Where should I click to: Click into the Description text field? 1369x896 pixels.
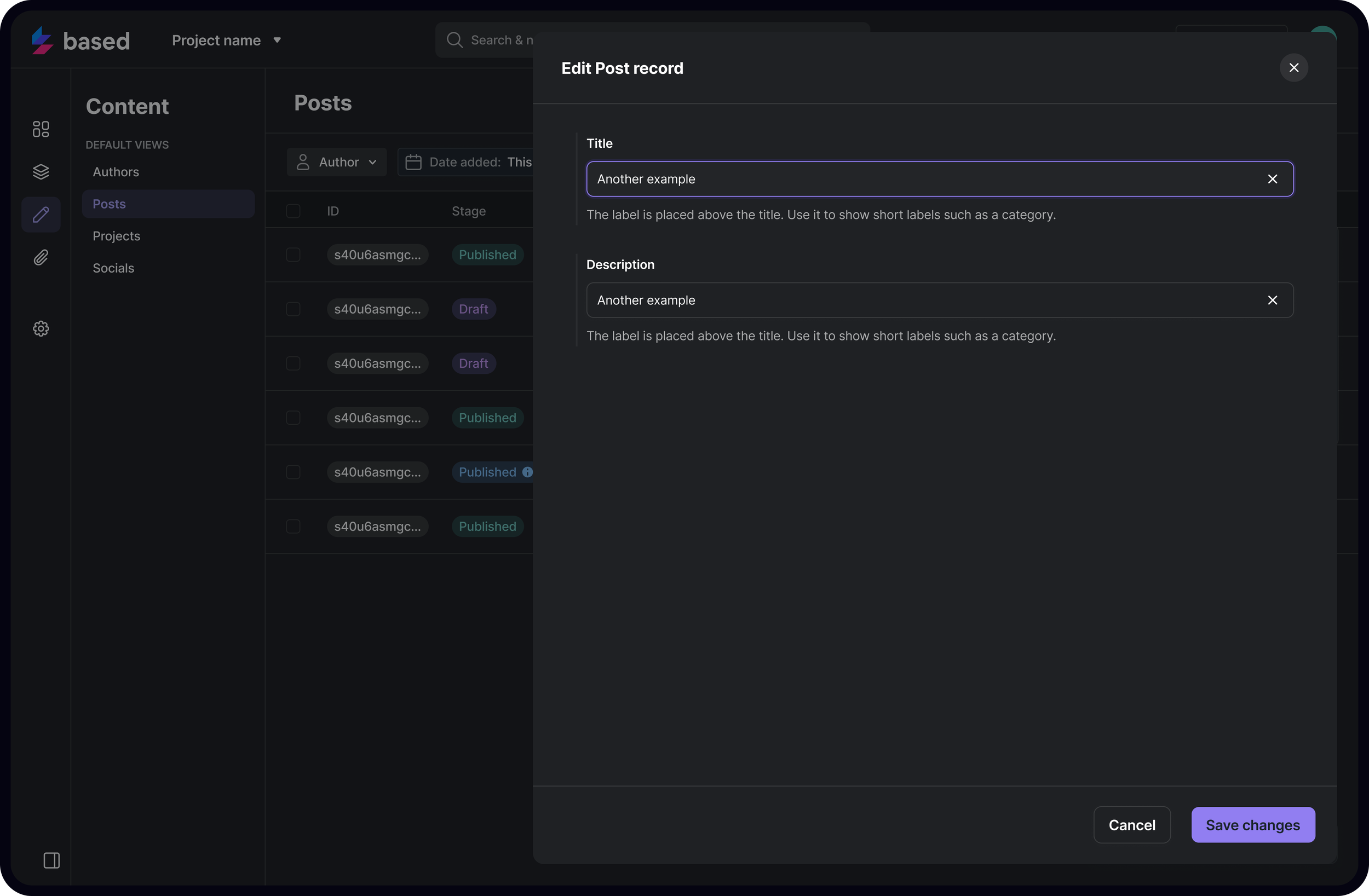click(x=921, y=300)
